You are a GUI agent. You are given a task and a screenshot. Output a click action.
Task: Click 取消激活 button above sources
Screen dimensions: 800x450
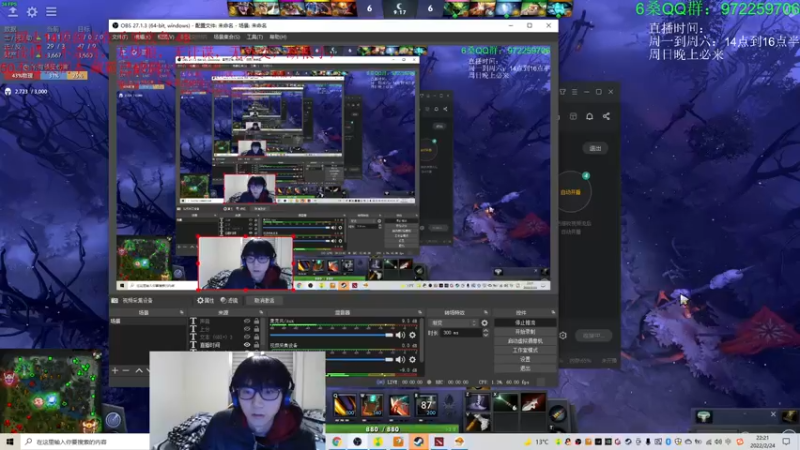pyautogui.click(x=264, y=301)
